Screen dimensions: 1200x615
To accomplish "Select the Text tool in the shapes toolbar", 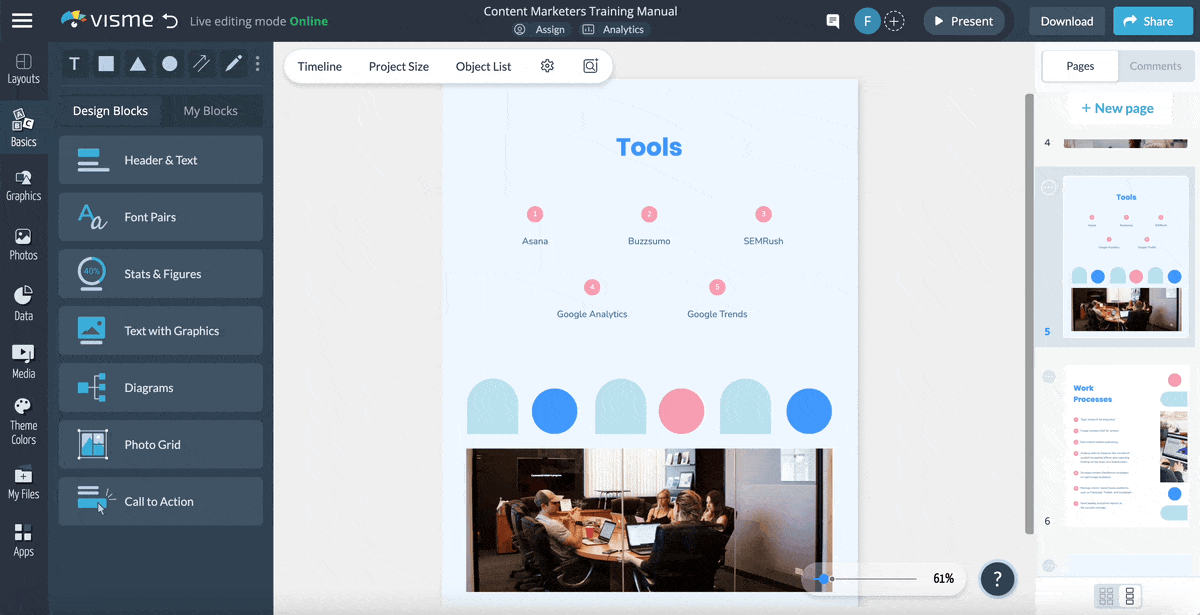I will pos(74,64).
